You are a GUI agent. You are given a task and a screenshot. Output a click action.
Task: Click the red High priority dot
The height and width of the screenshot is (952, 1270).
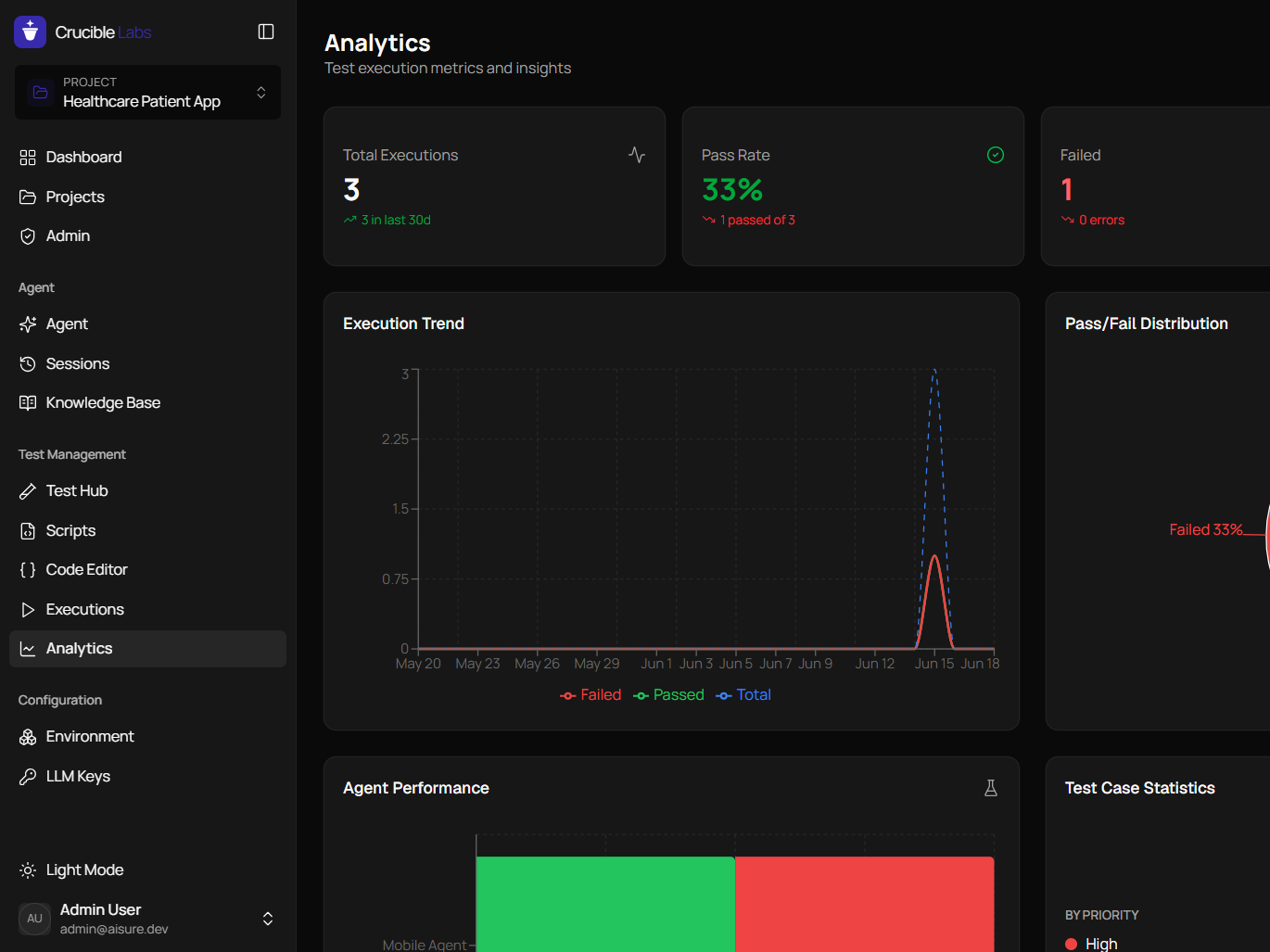1072,944
